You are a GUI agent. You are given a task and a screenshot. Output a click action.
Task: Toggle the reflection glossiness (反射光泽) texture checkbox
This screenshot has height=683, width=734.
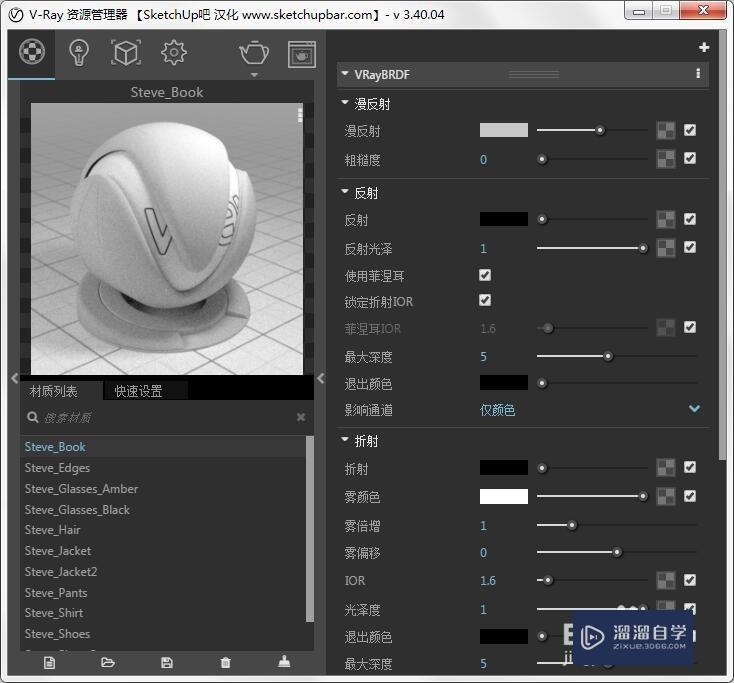(690, 247)
